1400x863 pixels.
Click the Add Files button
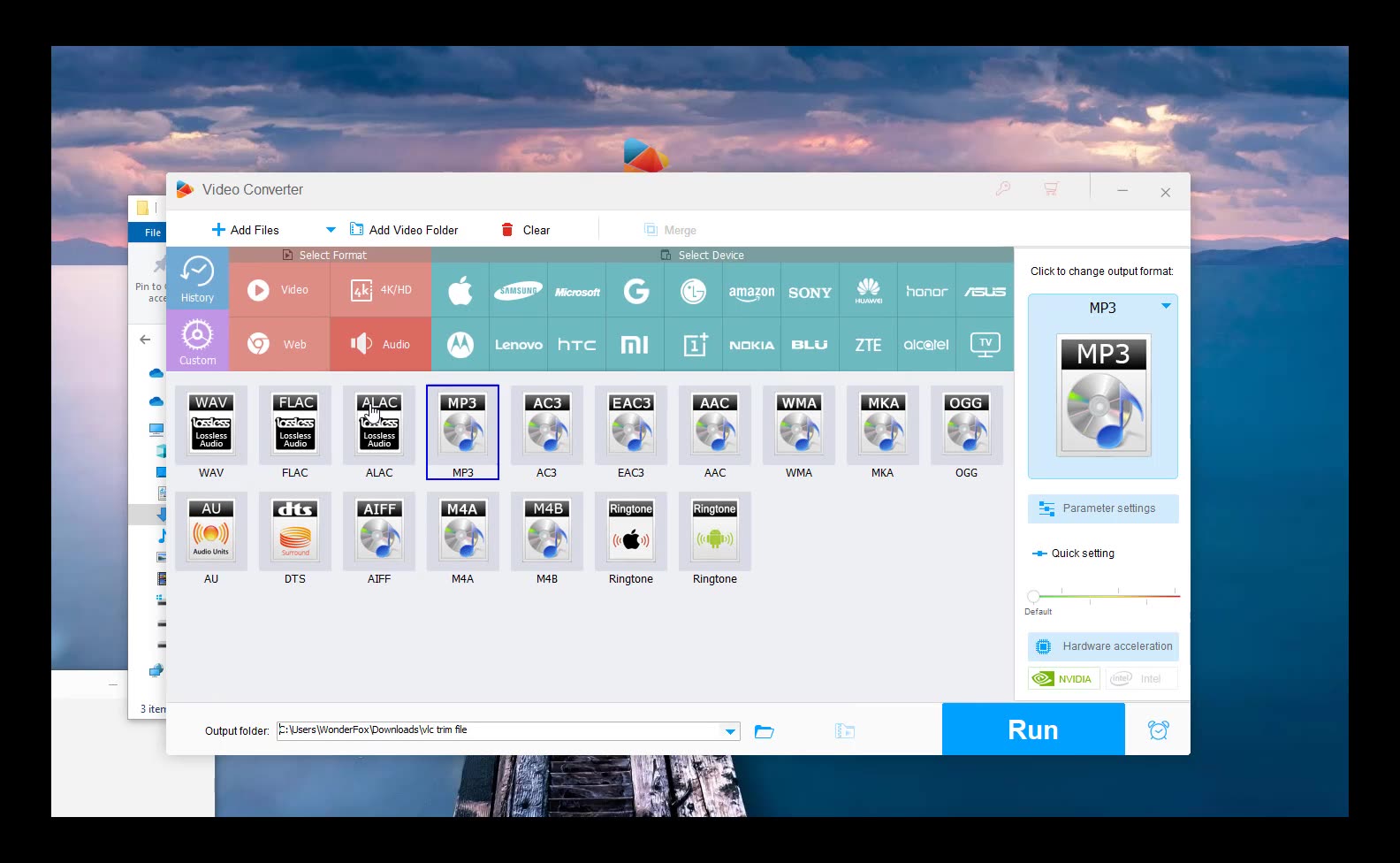coord(246,230)
